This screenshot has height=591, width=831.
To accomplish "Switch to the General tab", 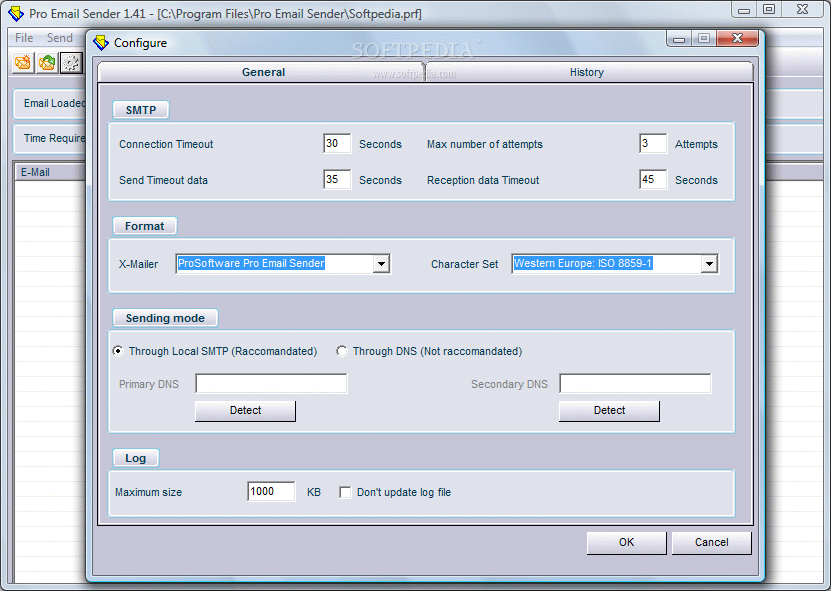I will [263, 72].
